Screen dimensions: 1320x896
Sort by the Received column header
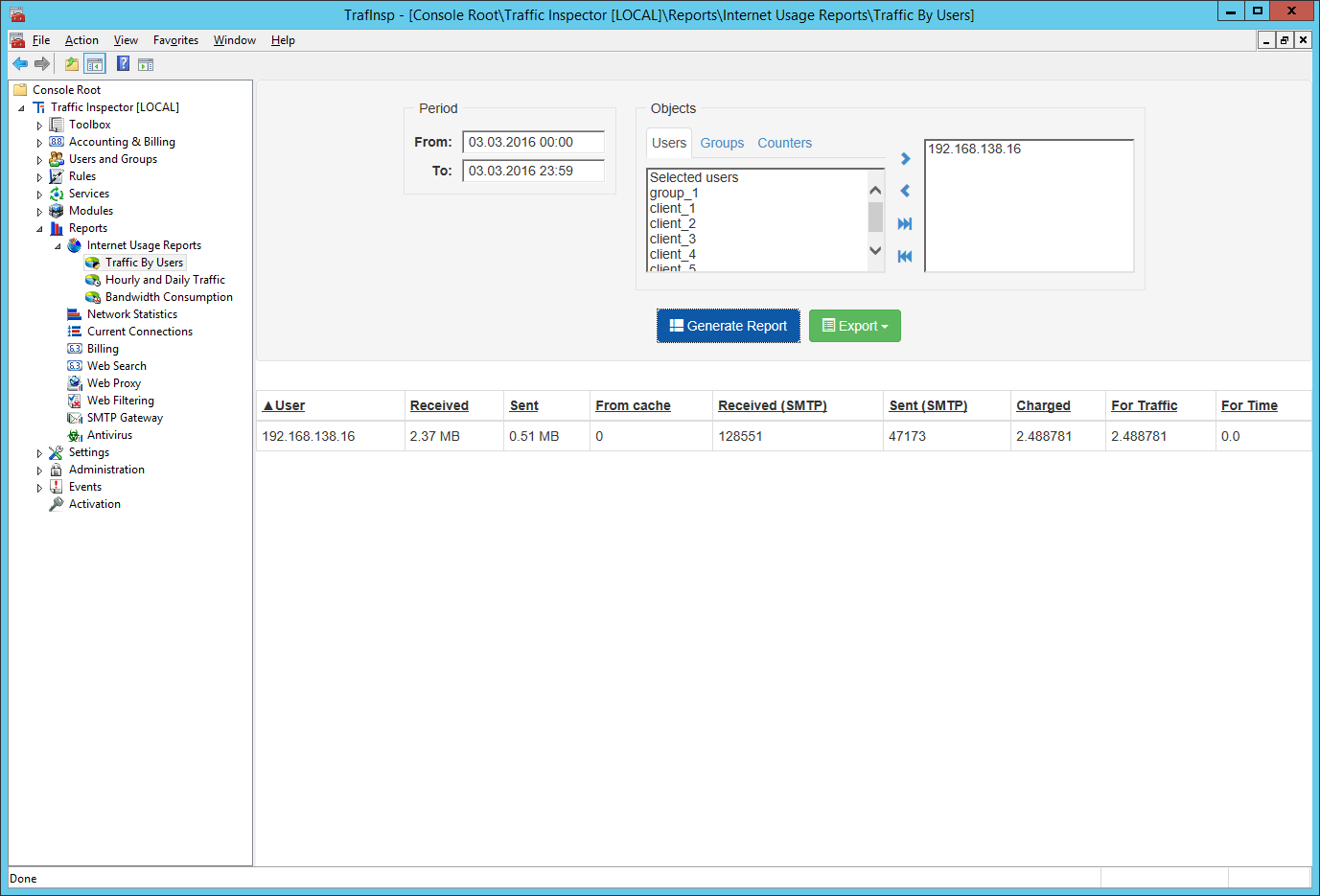[439, 406]
